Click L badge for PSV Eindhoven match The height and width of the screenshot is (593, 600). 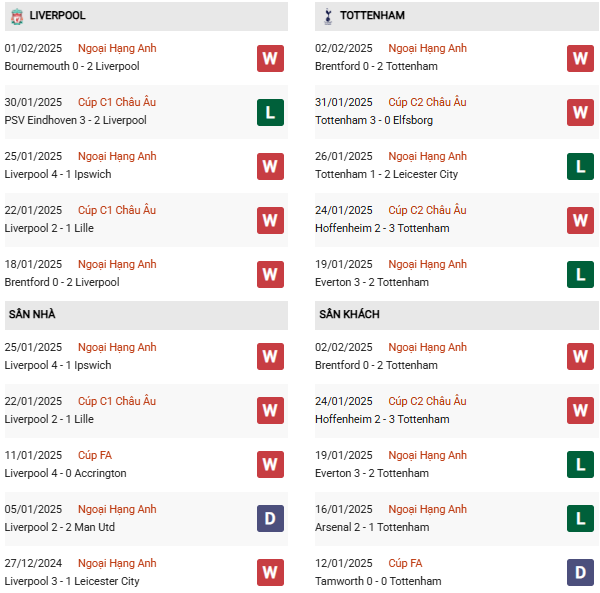pyautogui.click(x=270, y=112)
